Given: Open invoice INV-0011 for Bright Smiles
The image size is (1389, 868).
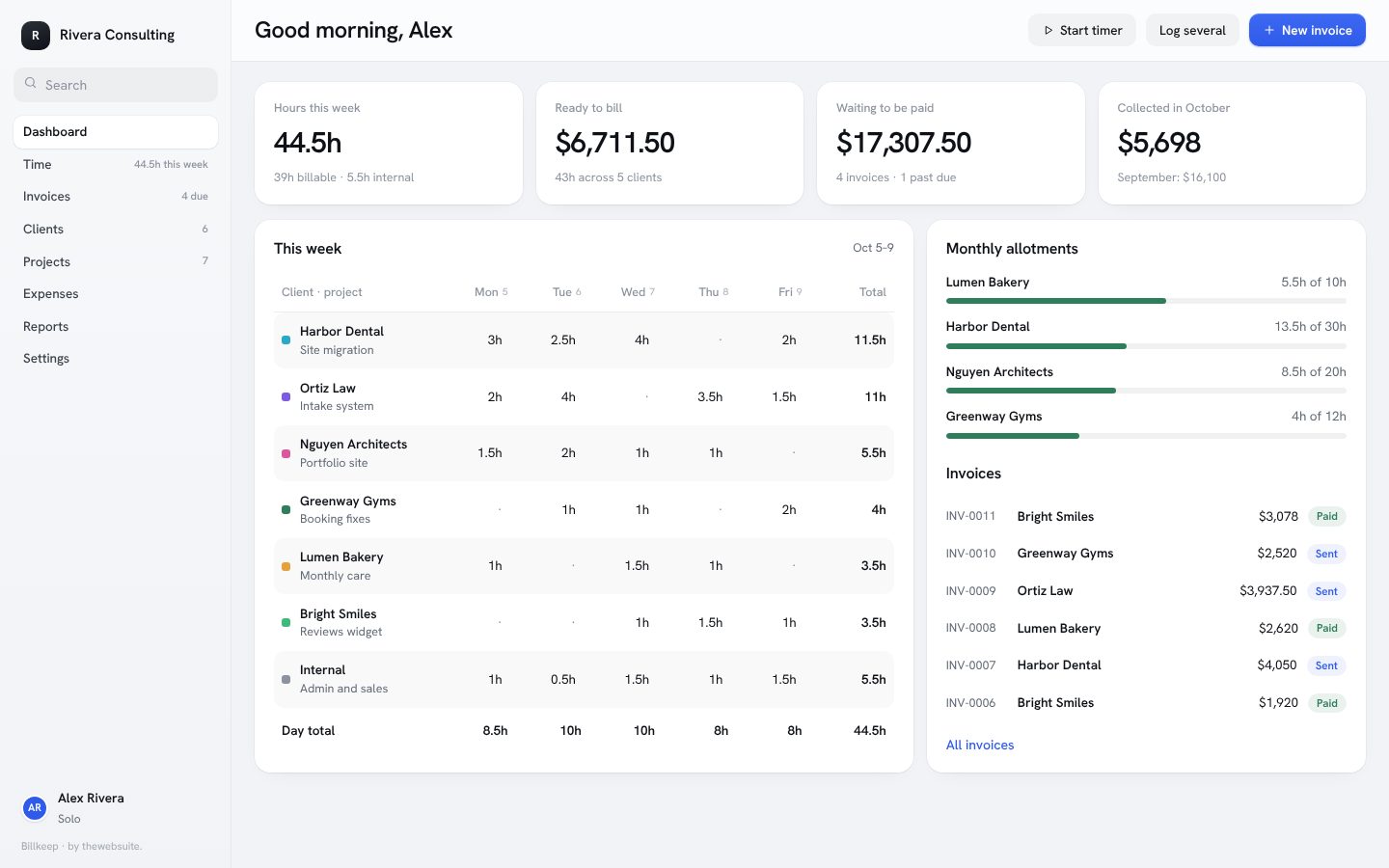Looking at the screenshot, I should [x=1146, y=516].
